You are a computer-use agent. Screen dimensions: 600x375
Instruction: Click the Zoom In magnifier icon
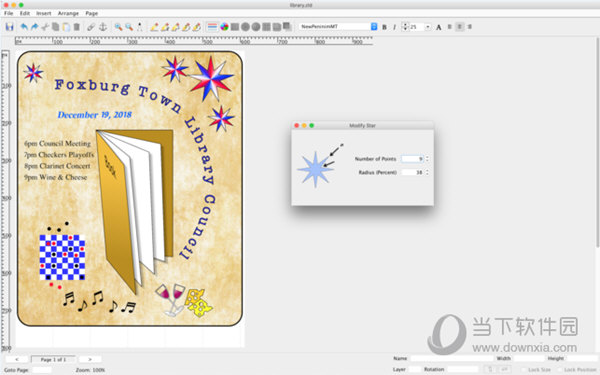point(118,27)
